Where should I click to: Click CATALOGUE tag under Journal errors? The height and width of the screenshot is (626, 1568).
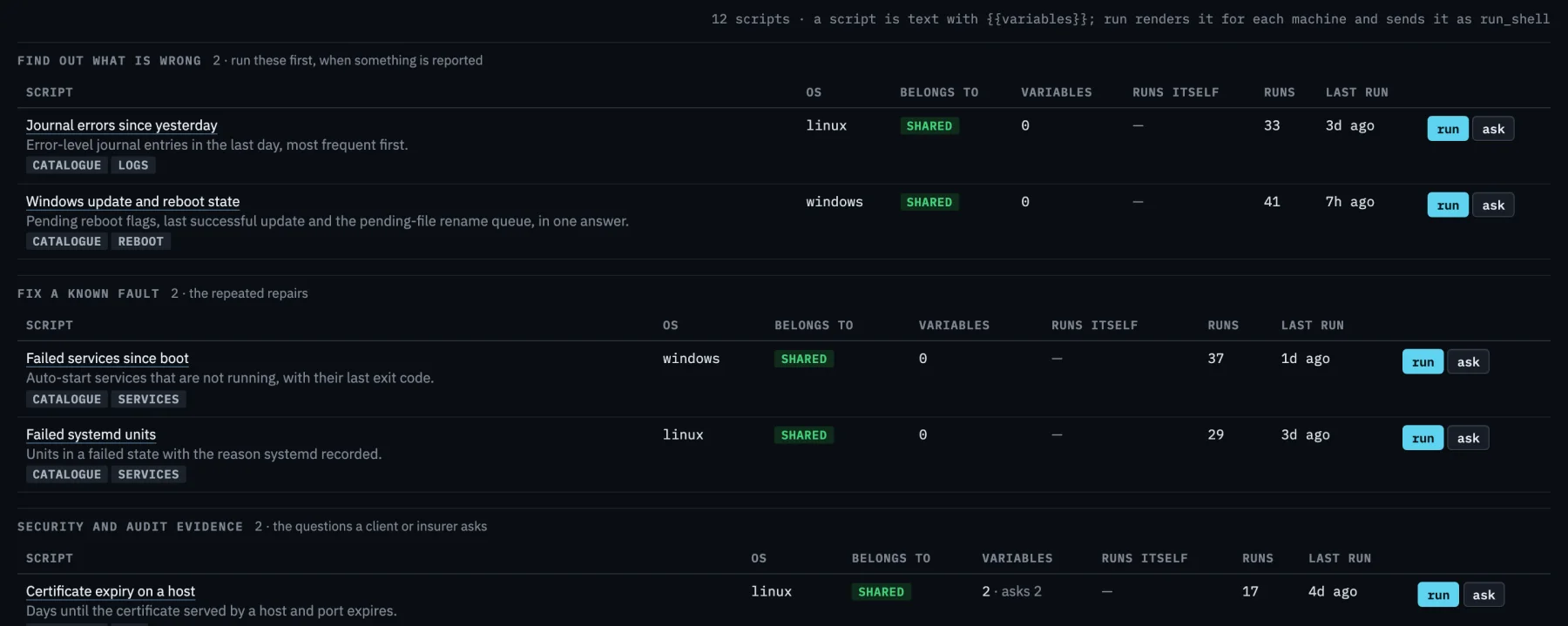[67, 165]
